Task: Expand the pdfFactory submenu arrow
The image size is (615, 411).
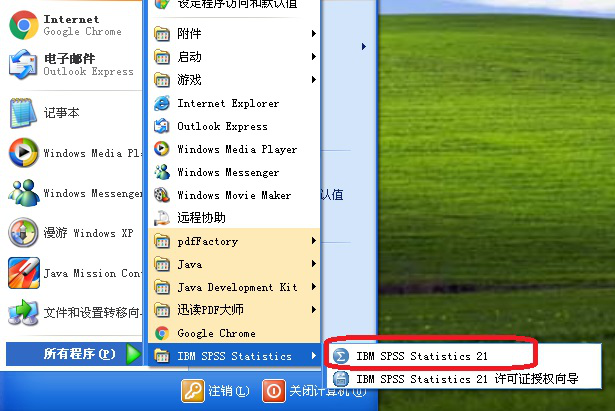Action: pyautogui.click(x=314, y=241)
